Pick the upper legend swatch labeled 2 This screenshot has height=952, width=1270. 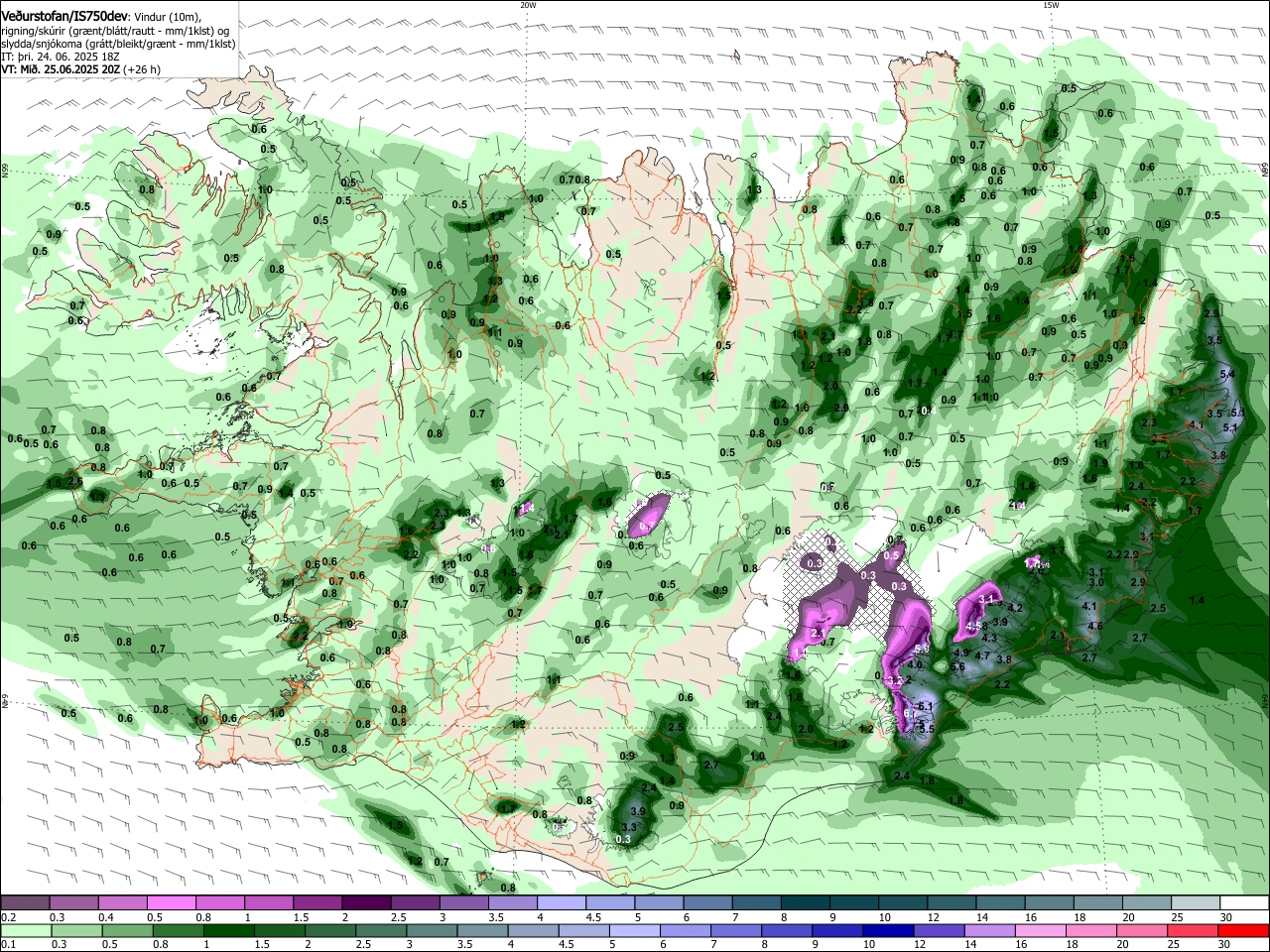(366, 903)
